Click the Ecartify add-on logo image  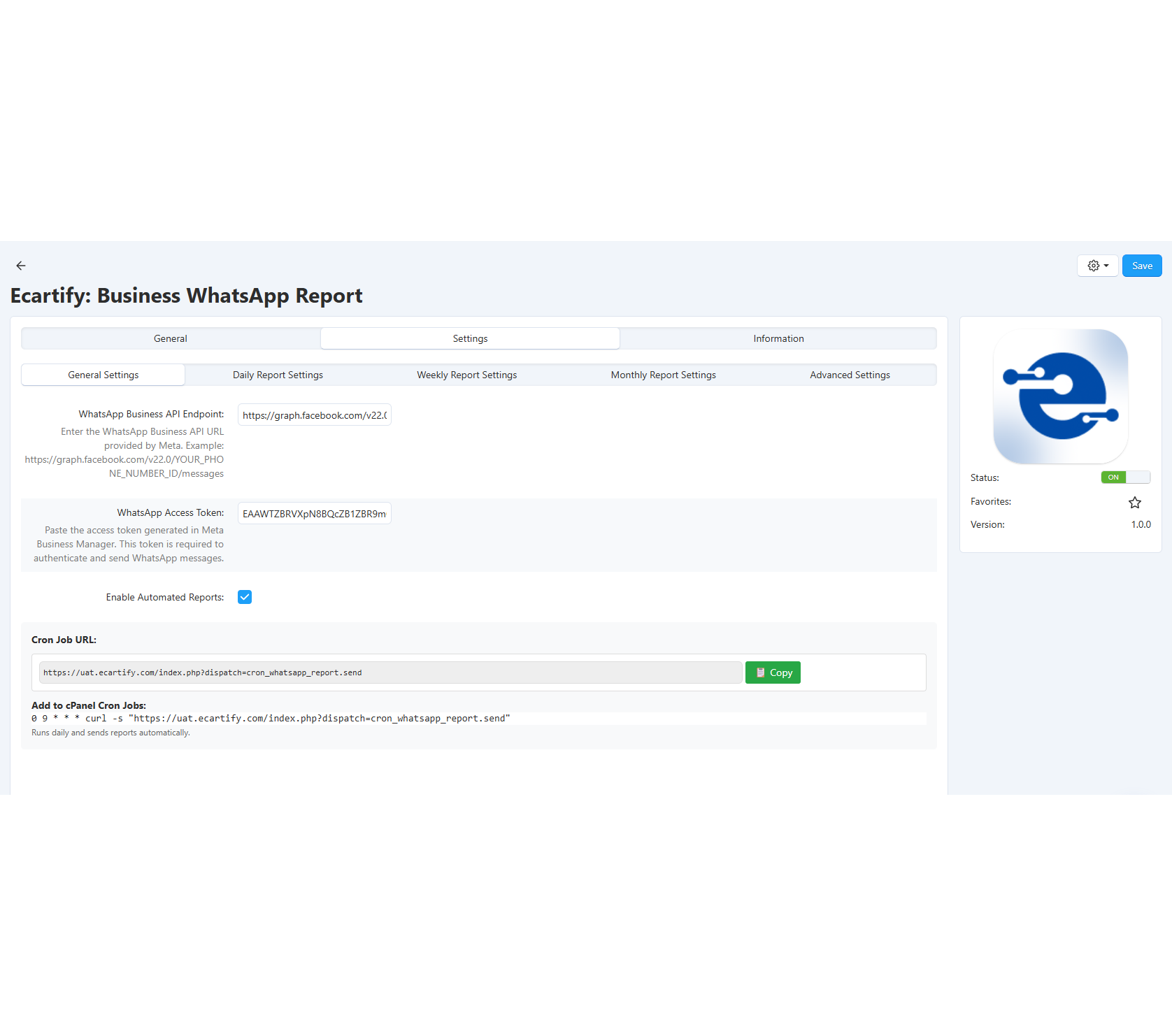pos(1060,396)
